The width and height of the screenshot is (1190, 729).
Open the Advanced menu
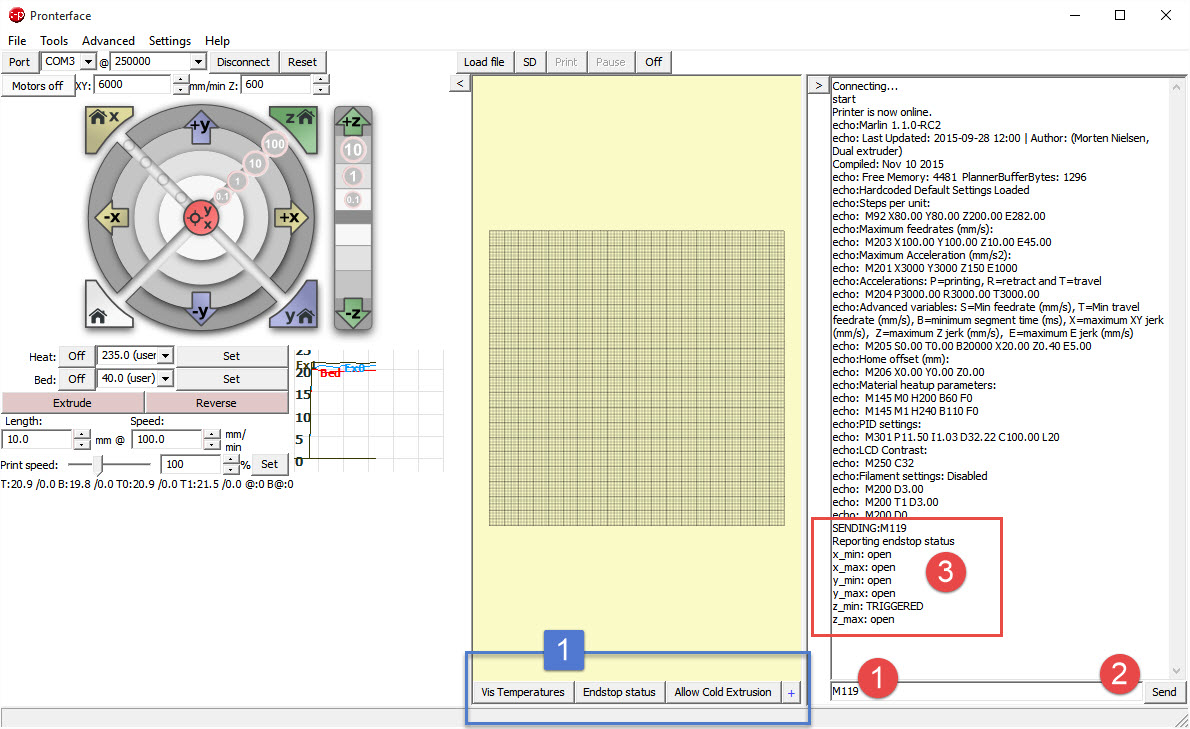[109, 41]
